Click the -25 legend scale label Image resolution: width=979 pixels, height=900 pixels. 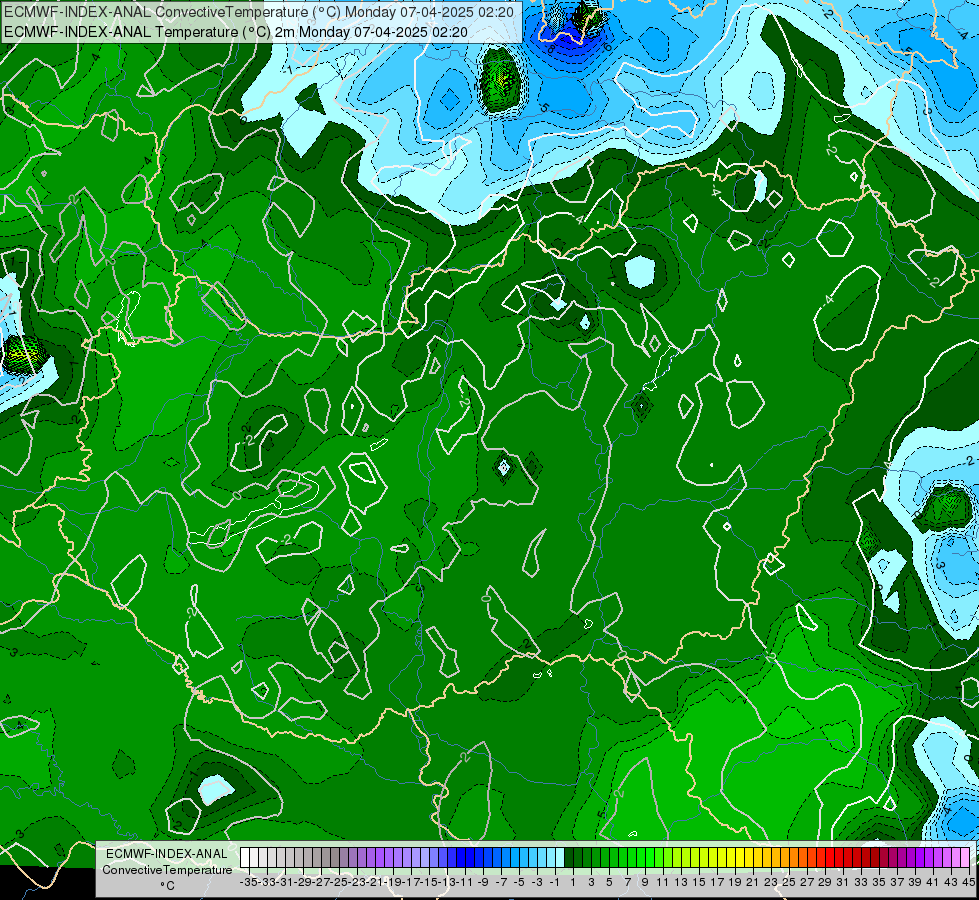(x=340, y=882)
